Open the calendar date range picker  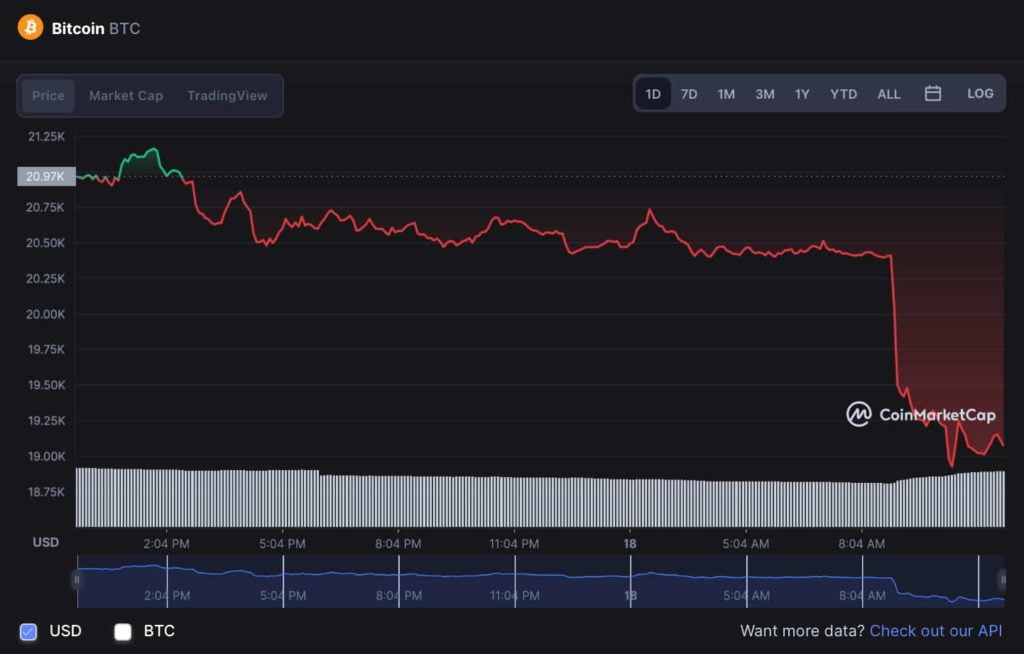[x=933, y=93]
